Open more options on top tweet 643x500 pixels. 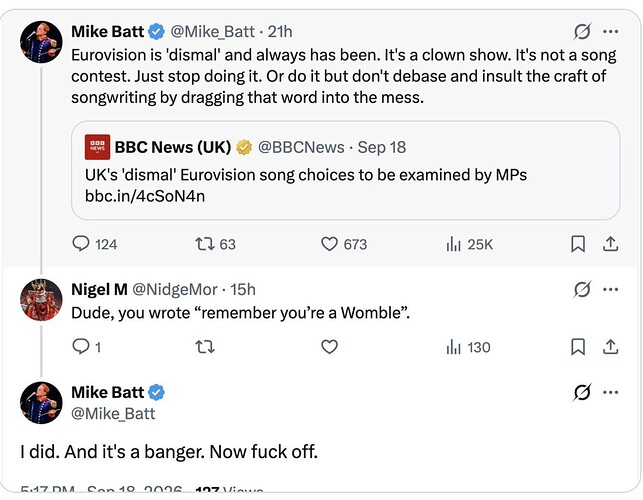611,32
